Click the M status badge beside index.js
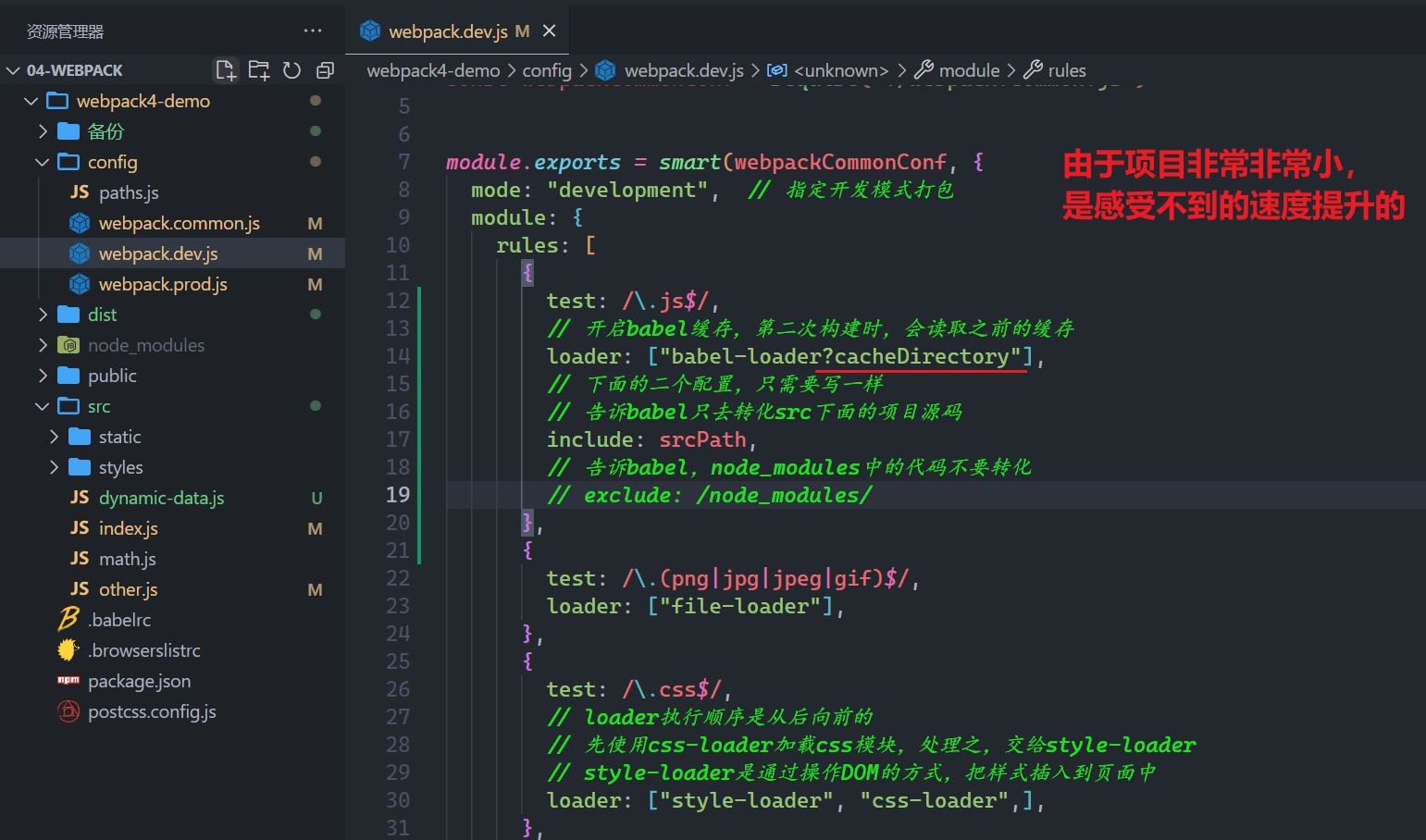 (315, 528)
